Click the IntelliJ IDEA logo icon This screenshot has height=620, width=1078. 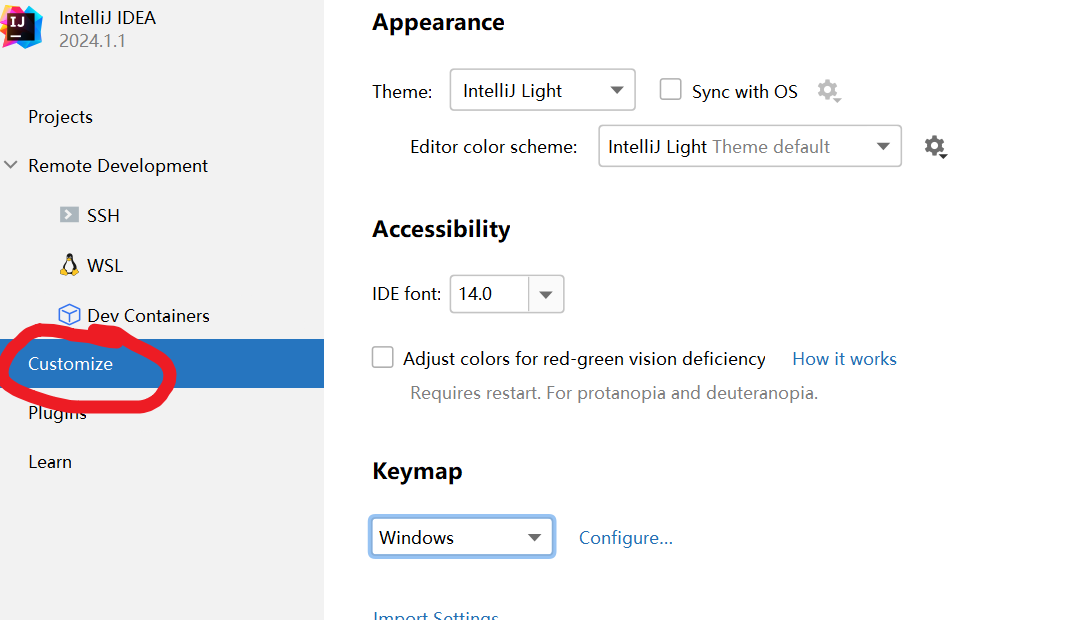click(21, 26)
